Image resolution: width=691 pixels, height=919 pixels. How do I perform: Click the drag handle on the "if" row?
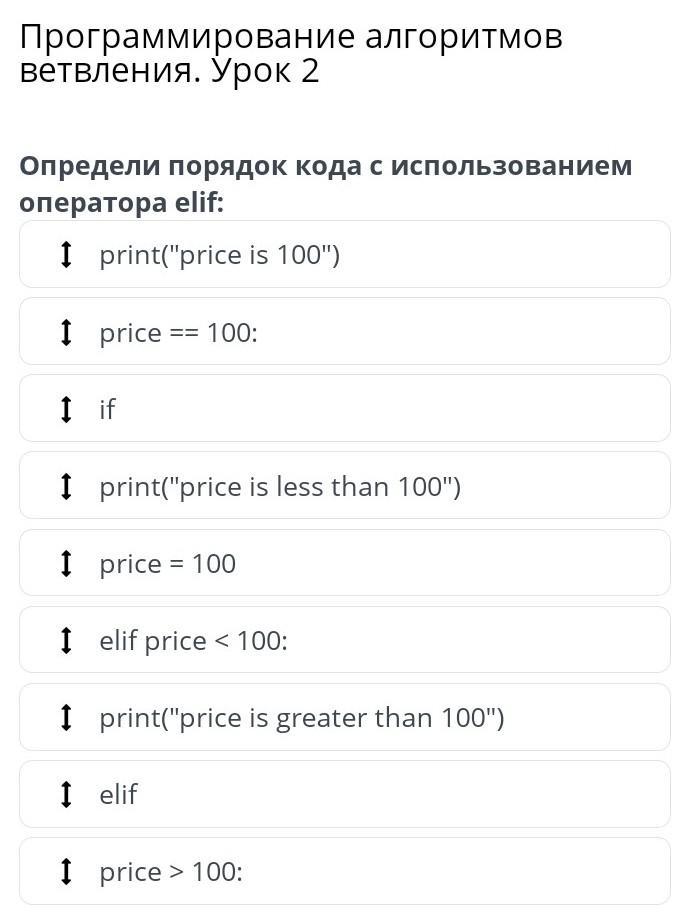(66, 409)
